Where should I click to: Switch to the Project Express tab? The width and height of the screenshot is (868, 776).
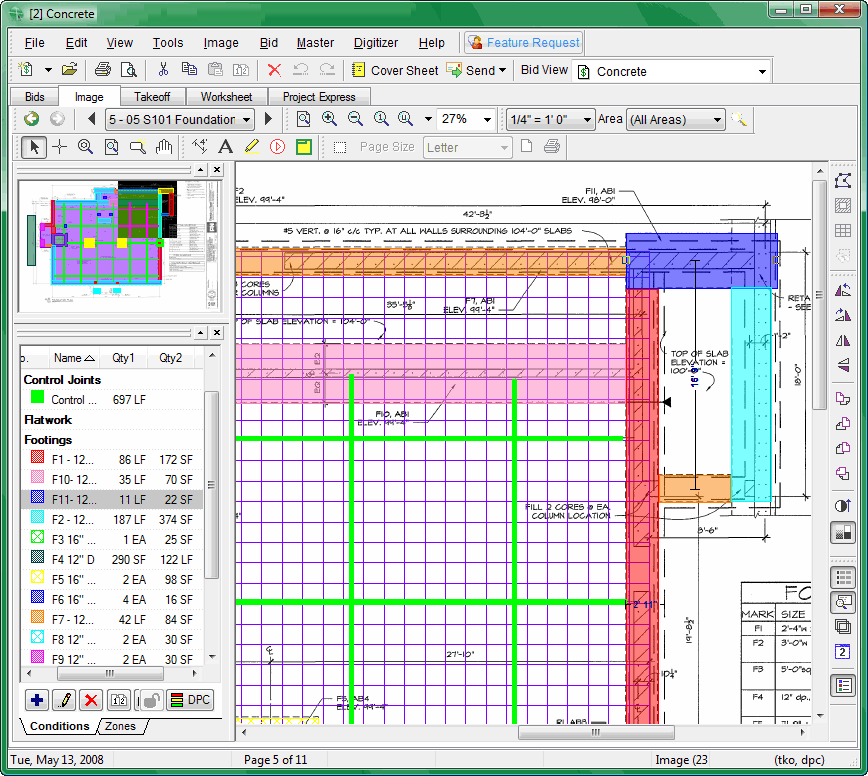[x=319, y=97]
